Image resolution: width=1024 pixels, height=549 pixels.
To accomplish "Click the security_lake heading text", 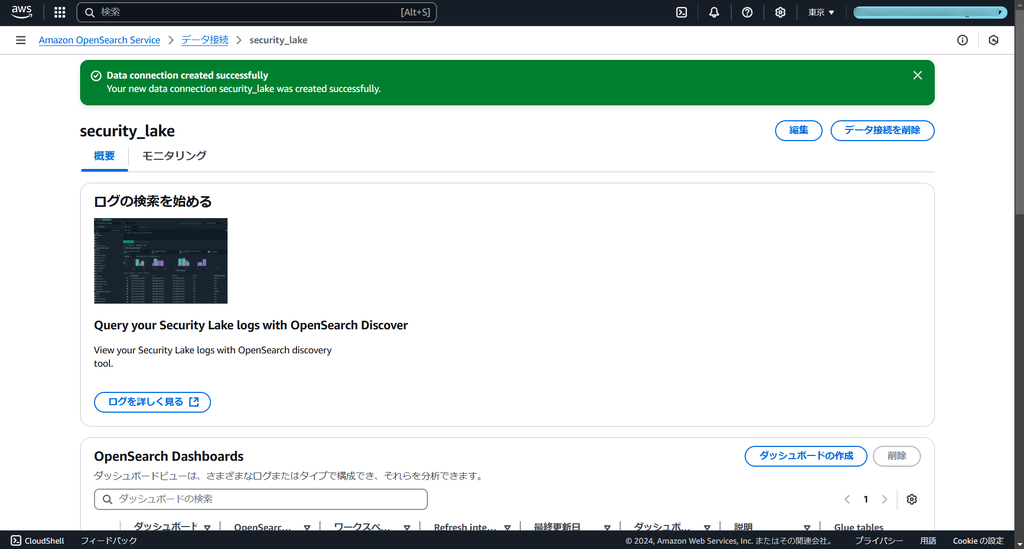I will (127, 131).
